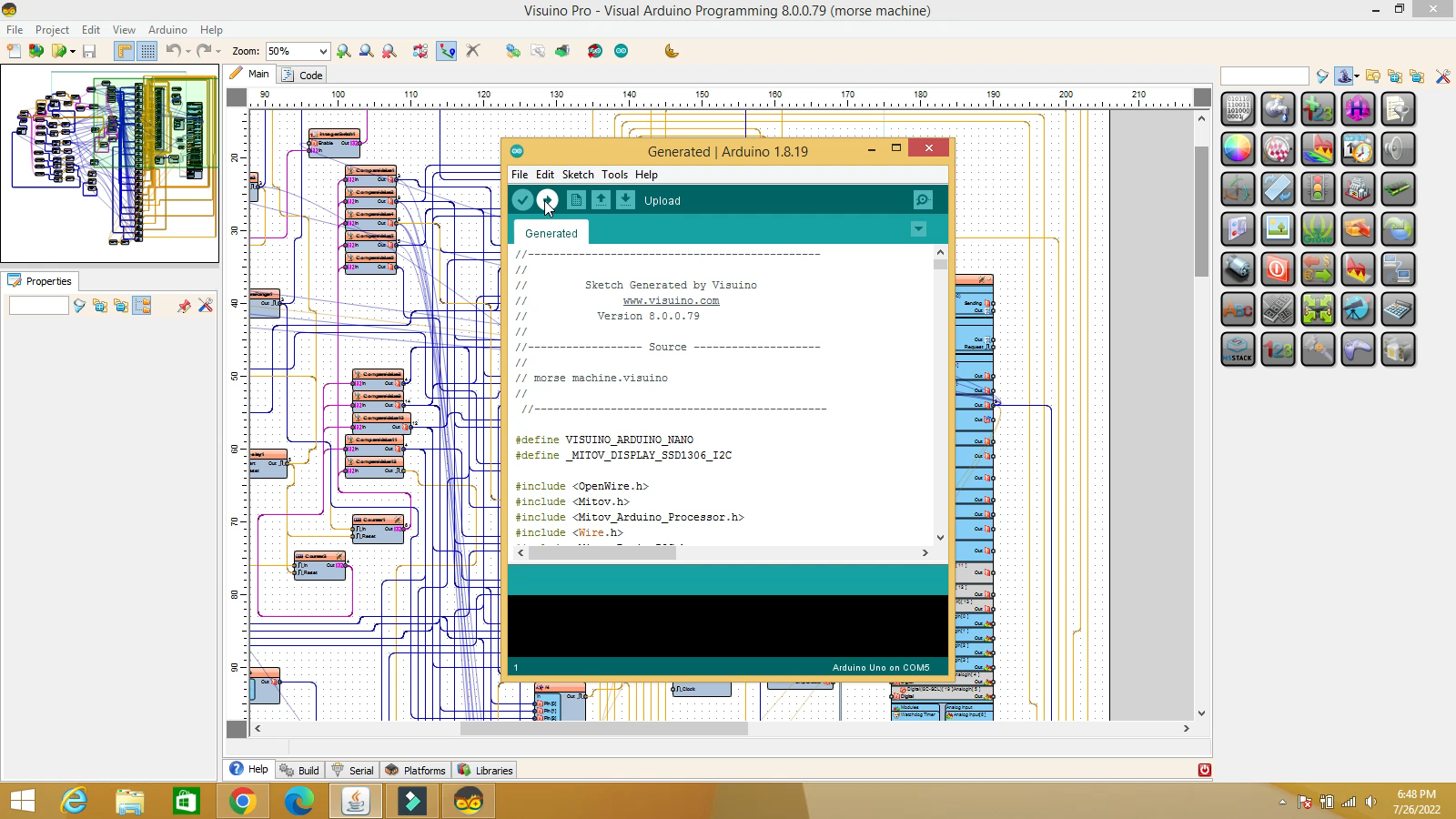Image resolution: width=1456 pixels, height=819 pixels.
Task: Toggle dark mode moon icon
Action: coord(672,51)
